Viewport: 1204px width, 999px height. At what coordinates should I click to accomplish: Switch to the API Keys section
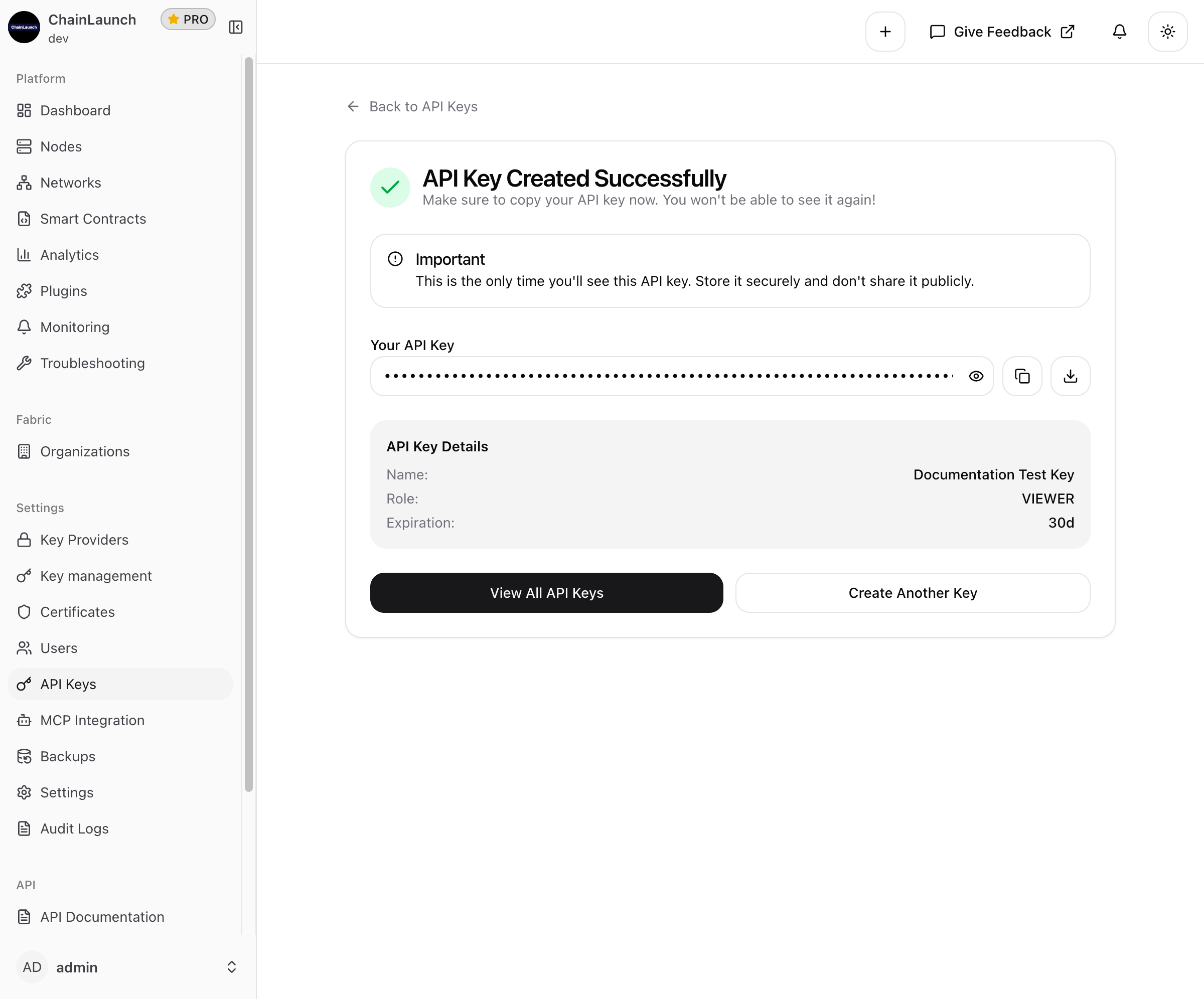pos(68,684)
